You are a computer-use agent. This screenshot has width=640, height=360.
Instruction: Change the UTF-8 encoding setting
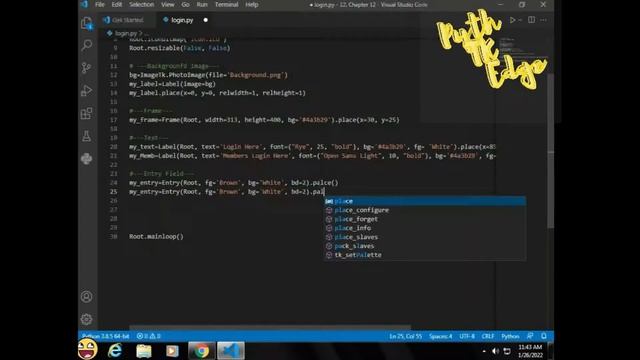tap(467, 336)
